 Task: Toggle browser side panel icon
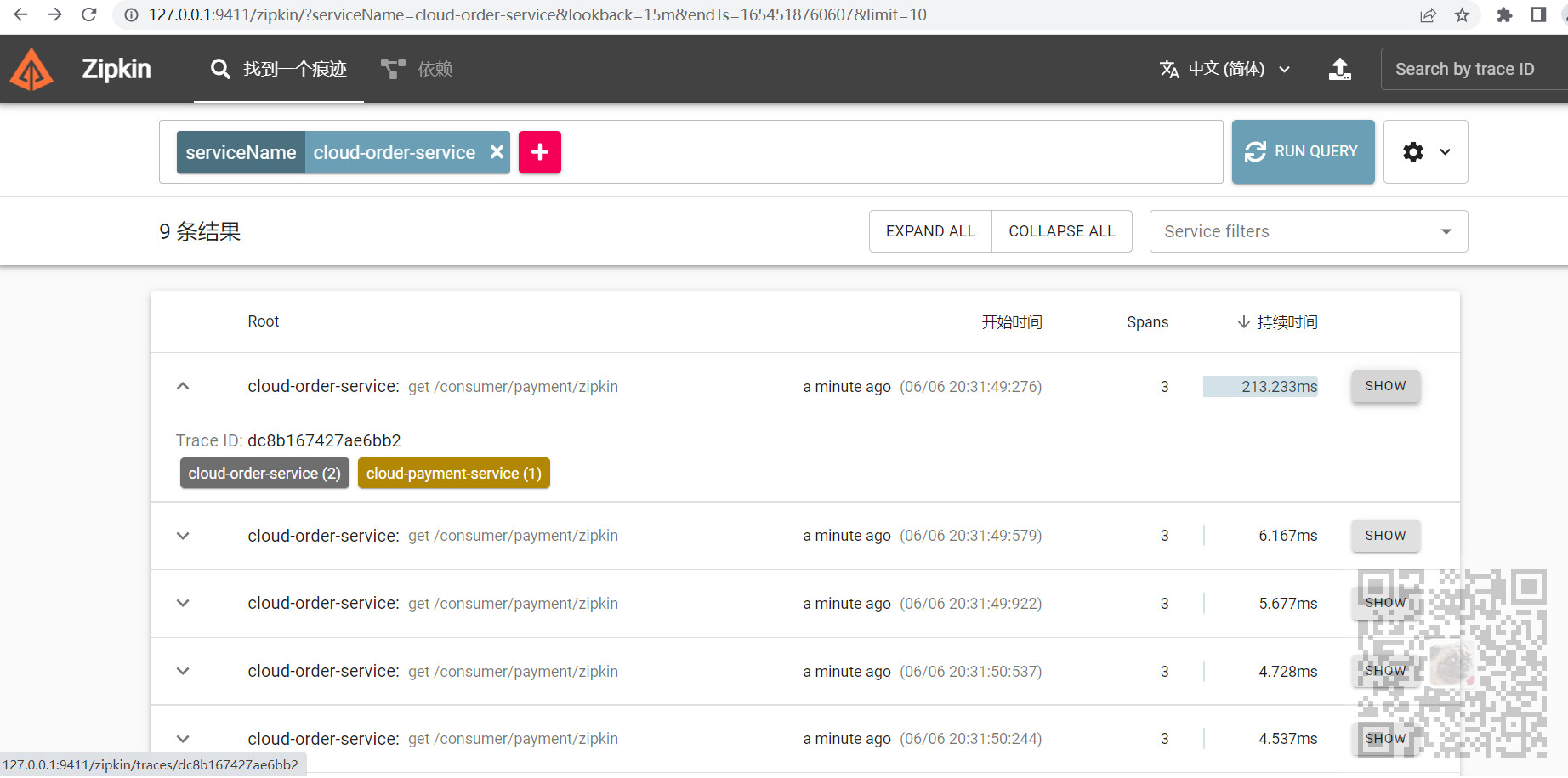click(x=1538, y=14)
